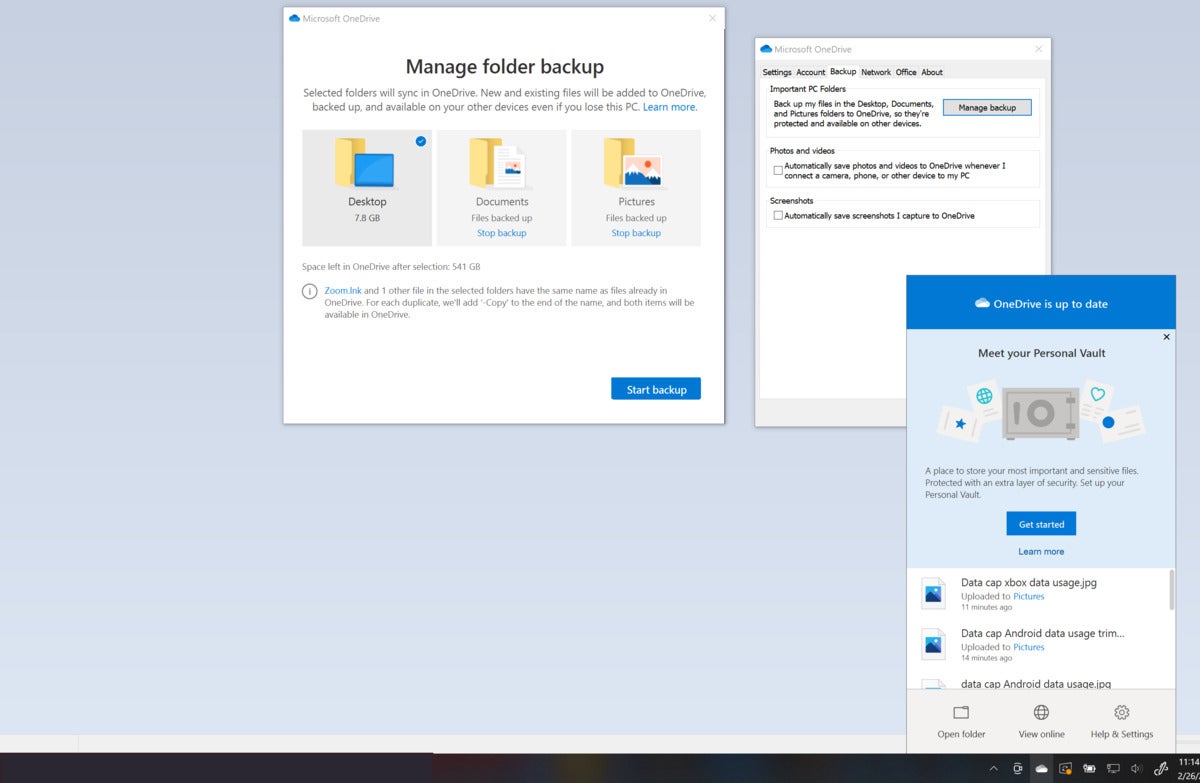Open file icon for Data cap xbox data usage.jpg

[x=933, y=593]
